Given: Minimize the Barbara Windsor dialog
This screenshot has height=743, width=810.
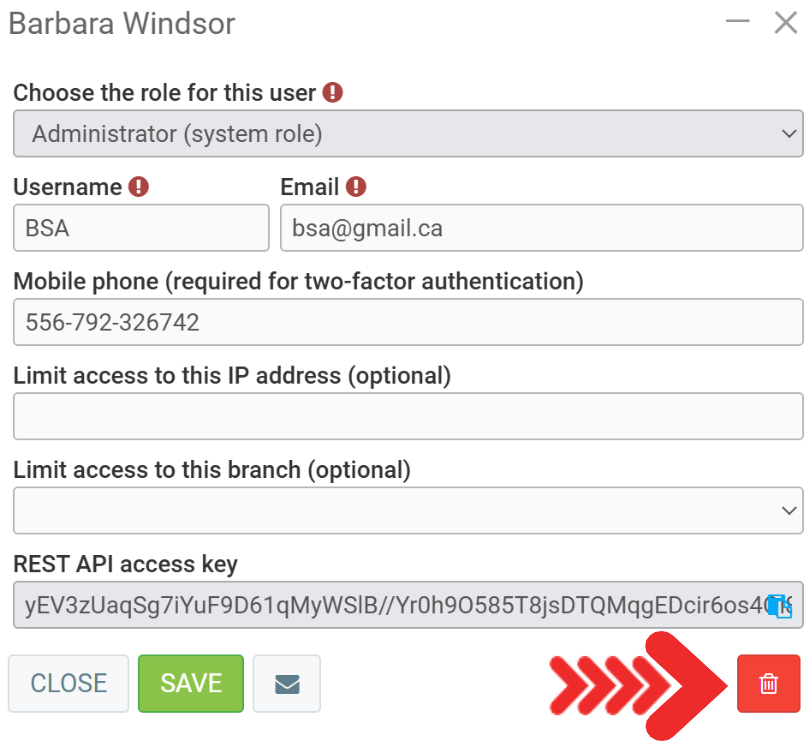Looking at the screenshot, I should point(737,22).
